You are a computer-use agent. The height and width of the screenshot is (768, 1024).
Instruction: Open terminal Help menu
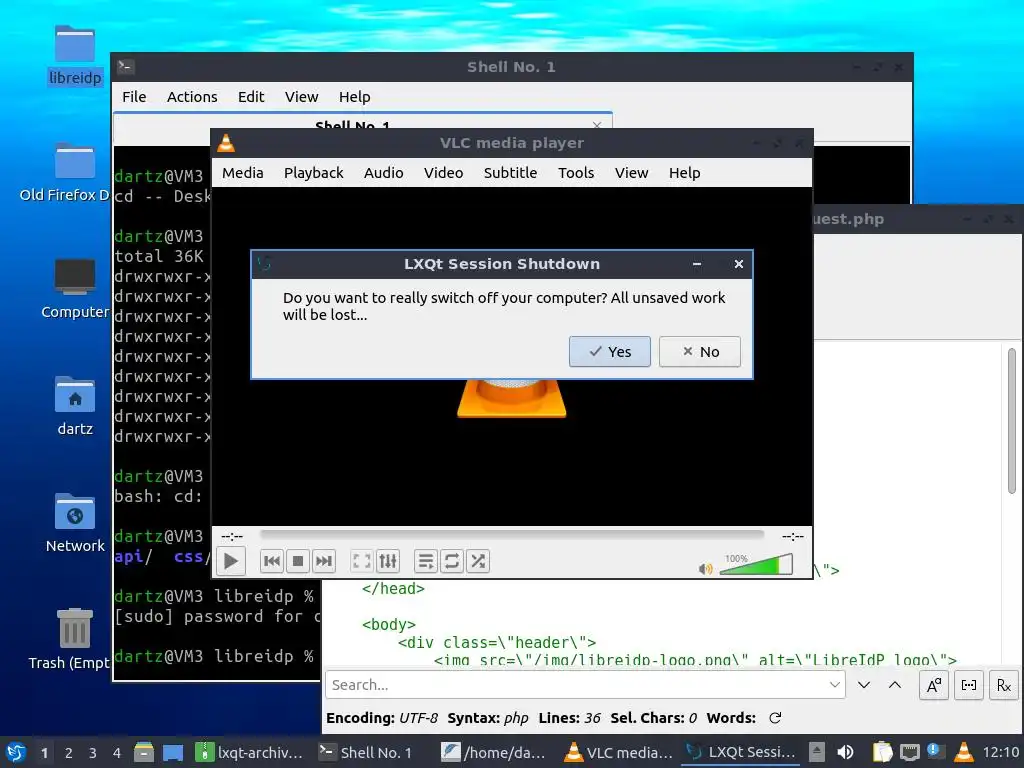(x=355, y=97)
